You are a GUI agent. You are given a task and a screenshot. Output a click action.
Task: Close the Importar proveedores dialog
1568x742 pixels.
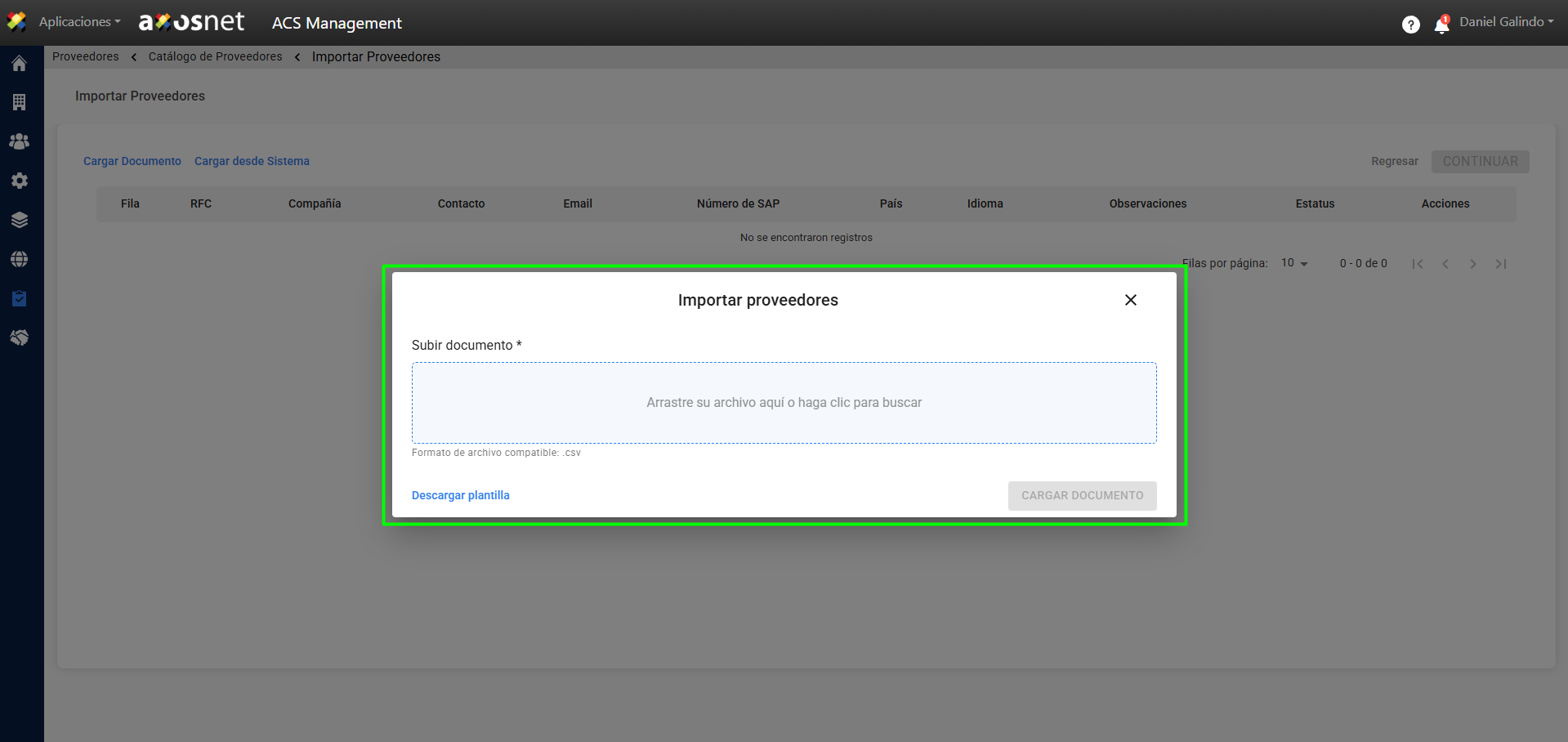point(1130,300)
